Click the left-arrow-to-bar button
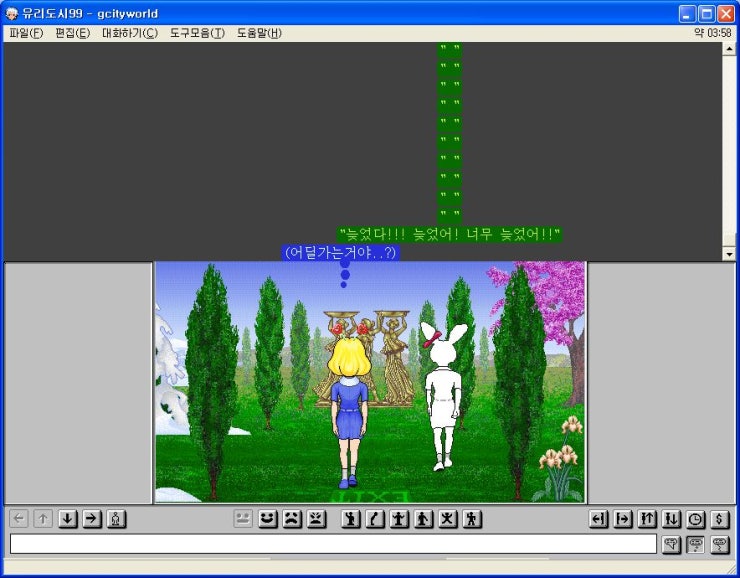The image size is (740, 578). coord(598,519)
